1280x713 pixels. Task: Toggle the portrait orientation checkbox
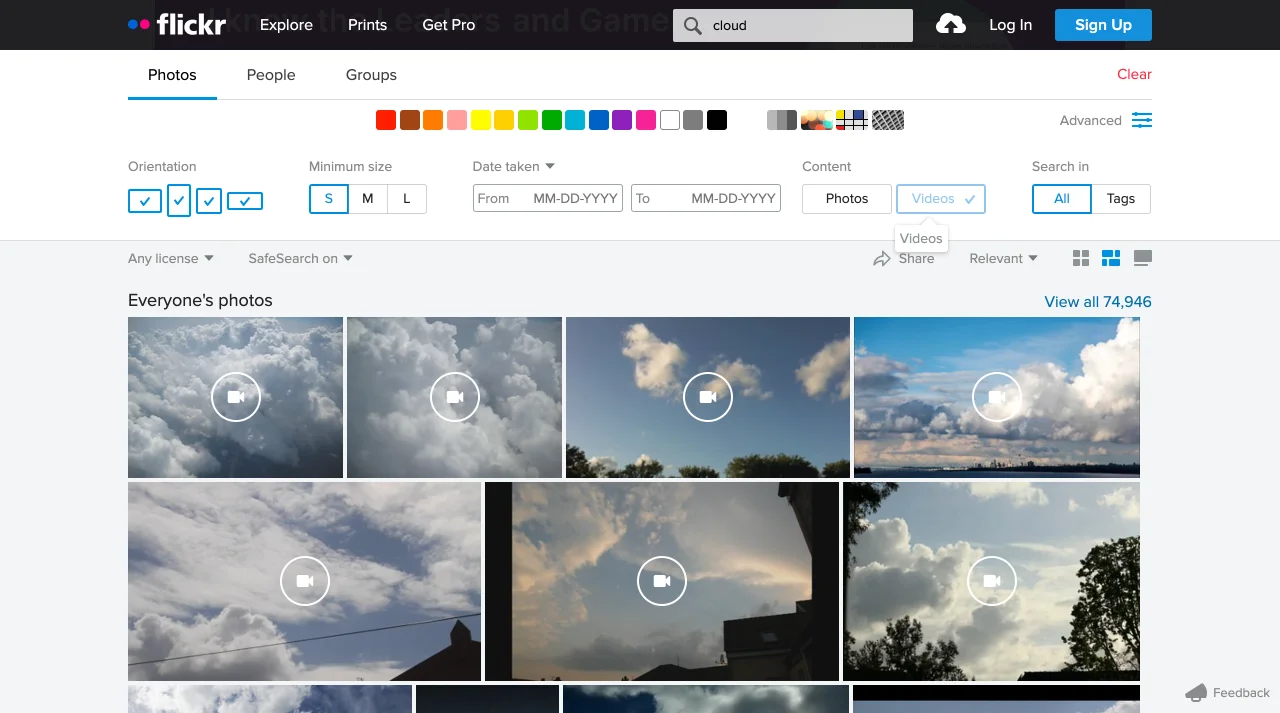pos(179,201)
